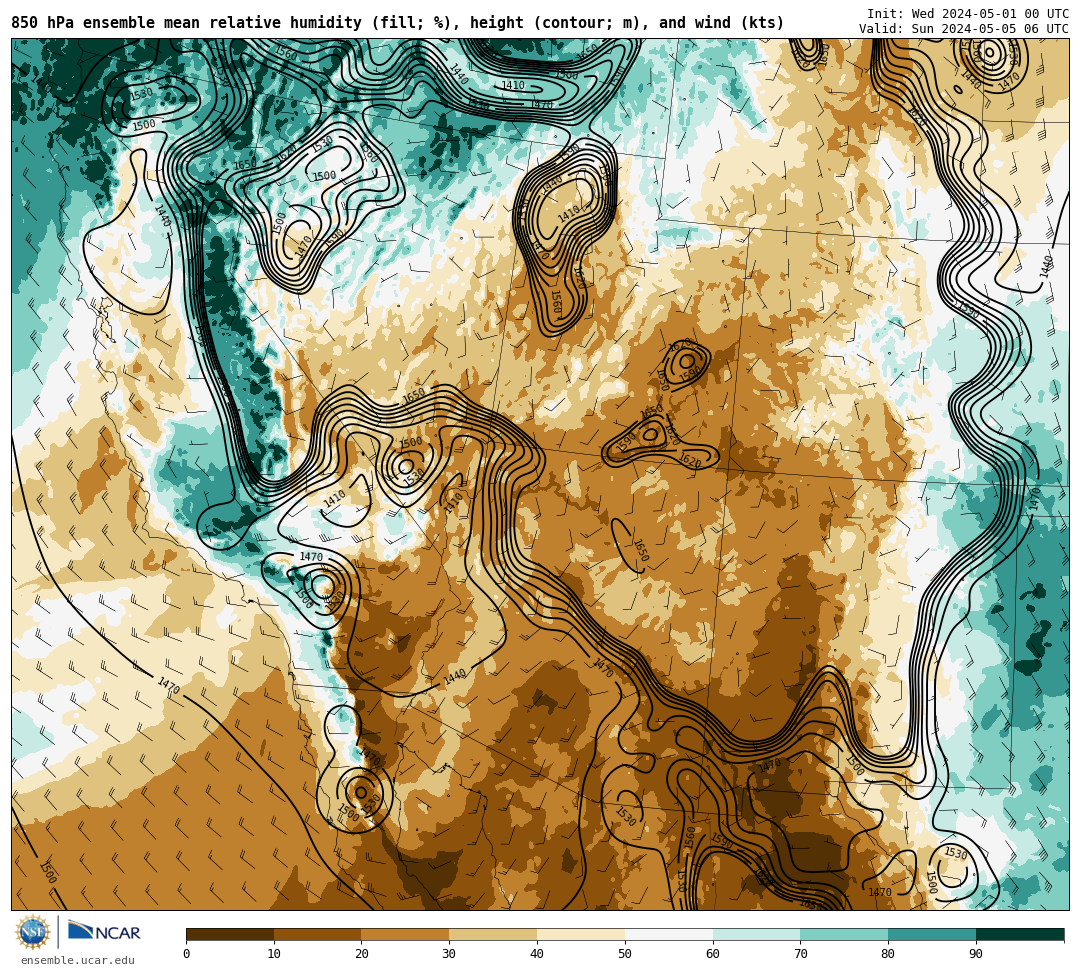Click the 90–100 darkest green colorbar swatch

(1020, 934)
